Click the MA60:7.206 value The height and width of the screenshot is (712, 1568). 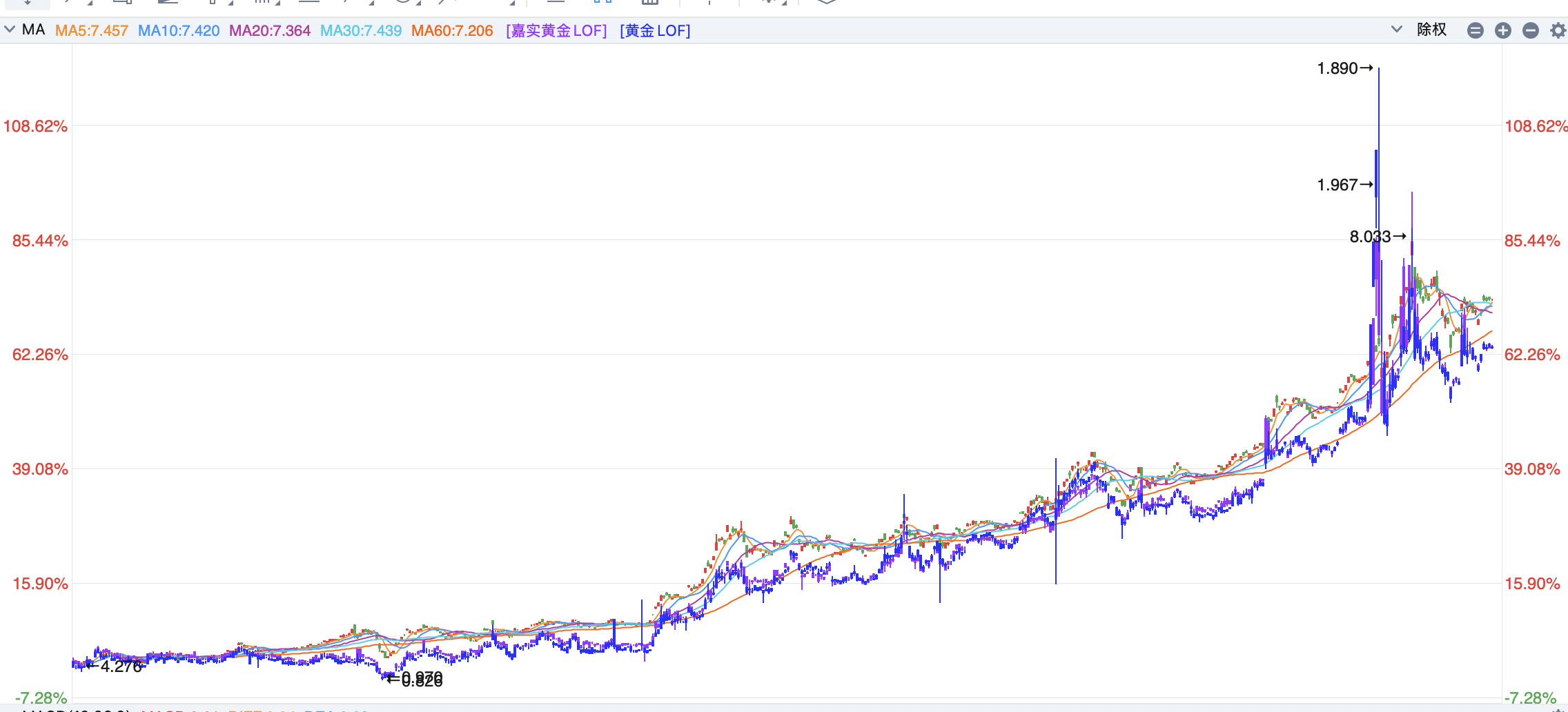tap(452, 30)
